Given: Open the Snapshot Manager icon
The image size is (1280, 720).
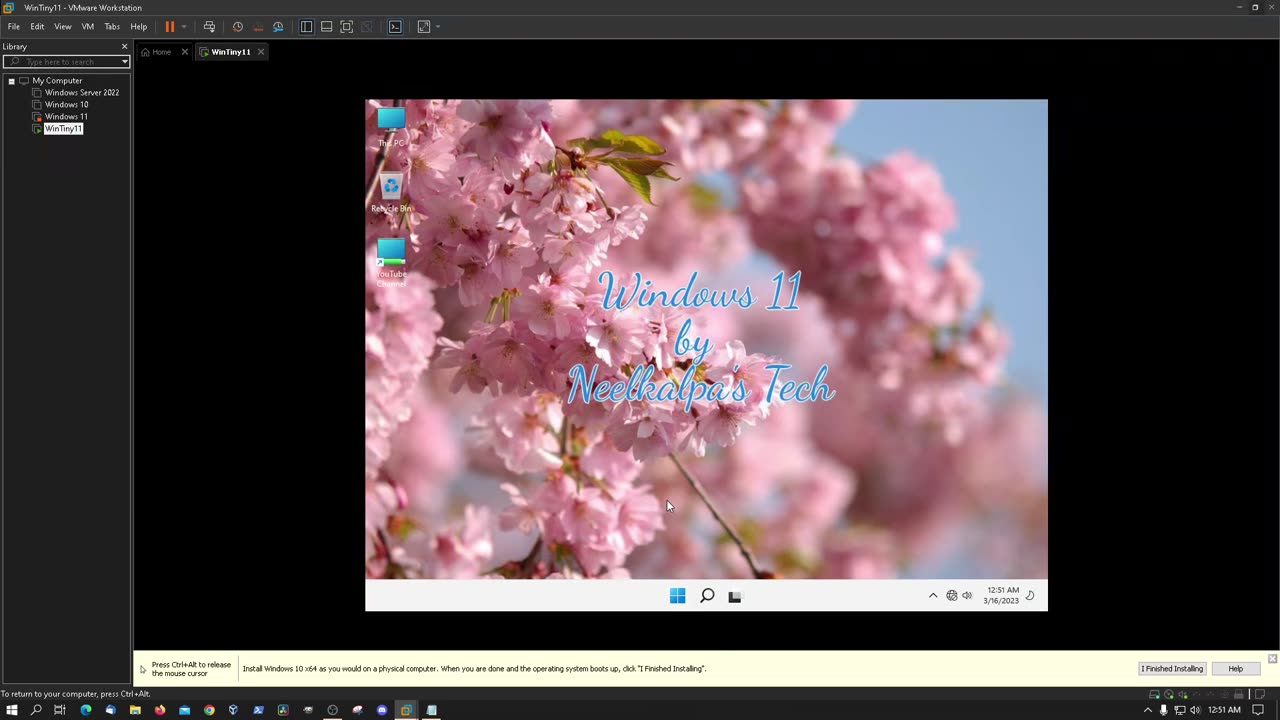Looking at the screenshot, I should click(x=278, y=27).
